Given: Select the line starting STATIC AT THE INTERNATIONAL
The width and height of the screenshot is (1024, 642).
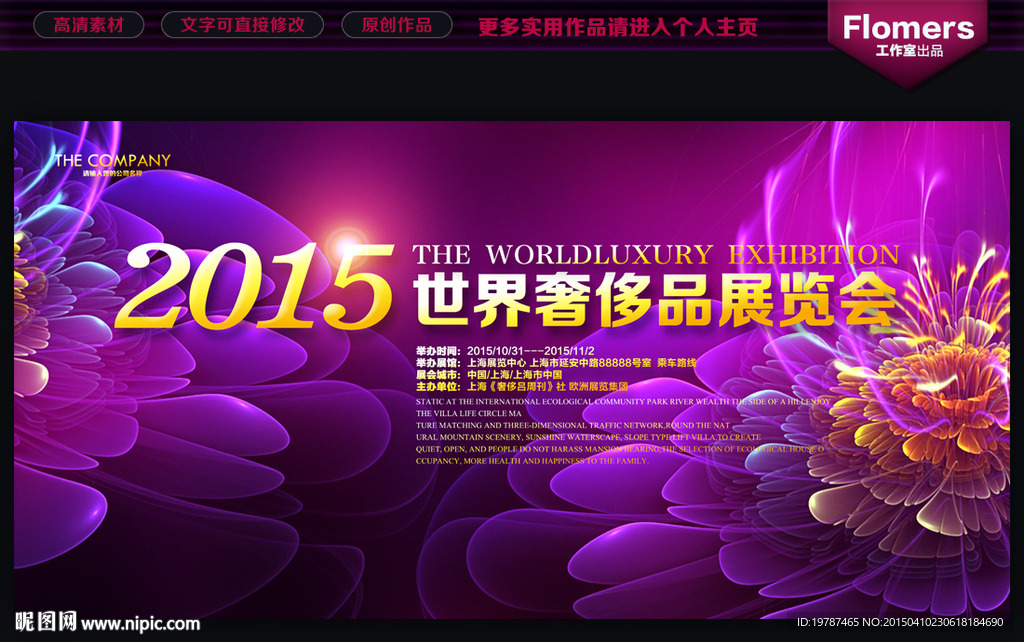Looking at the screenshot, I should pyautogui.click(x=623, y=402).
